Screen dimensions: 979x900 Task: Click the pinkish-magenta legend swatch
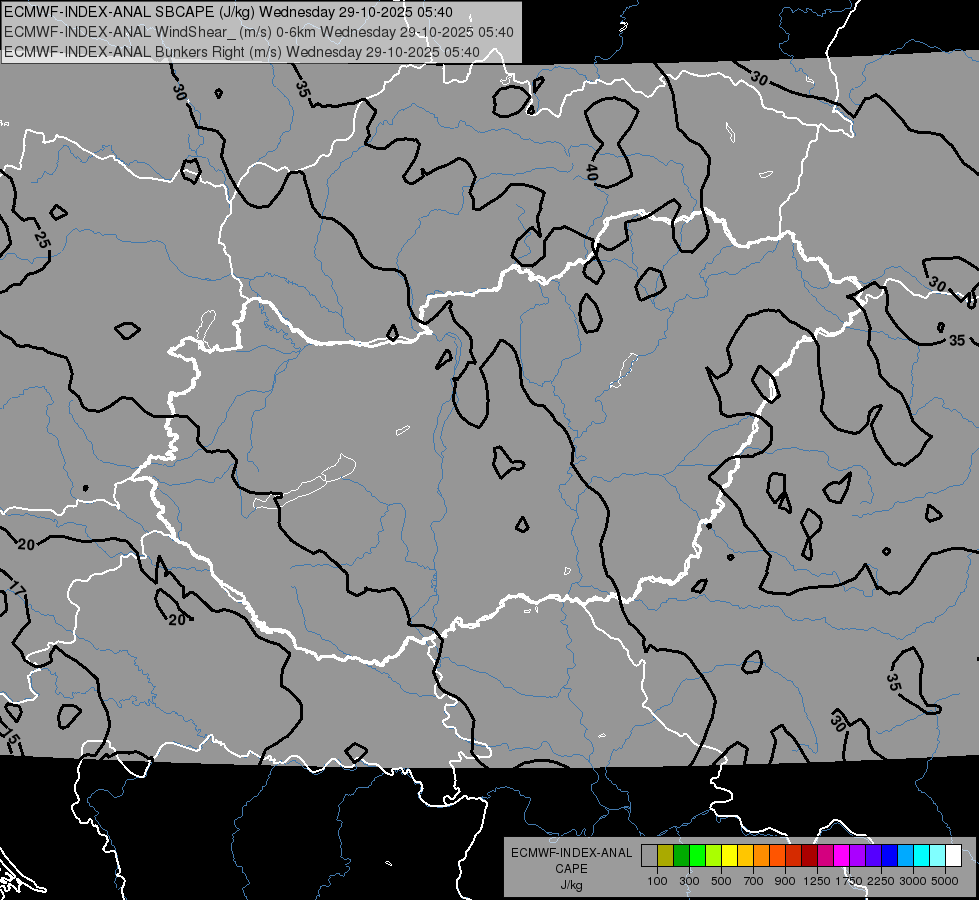(825, 856)
